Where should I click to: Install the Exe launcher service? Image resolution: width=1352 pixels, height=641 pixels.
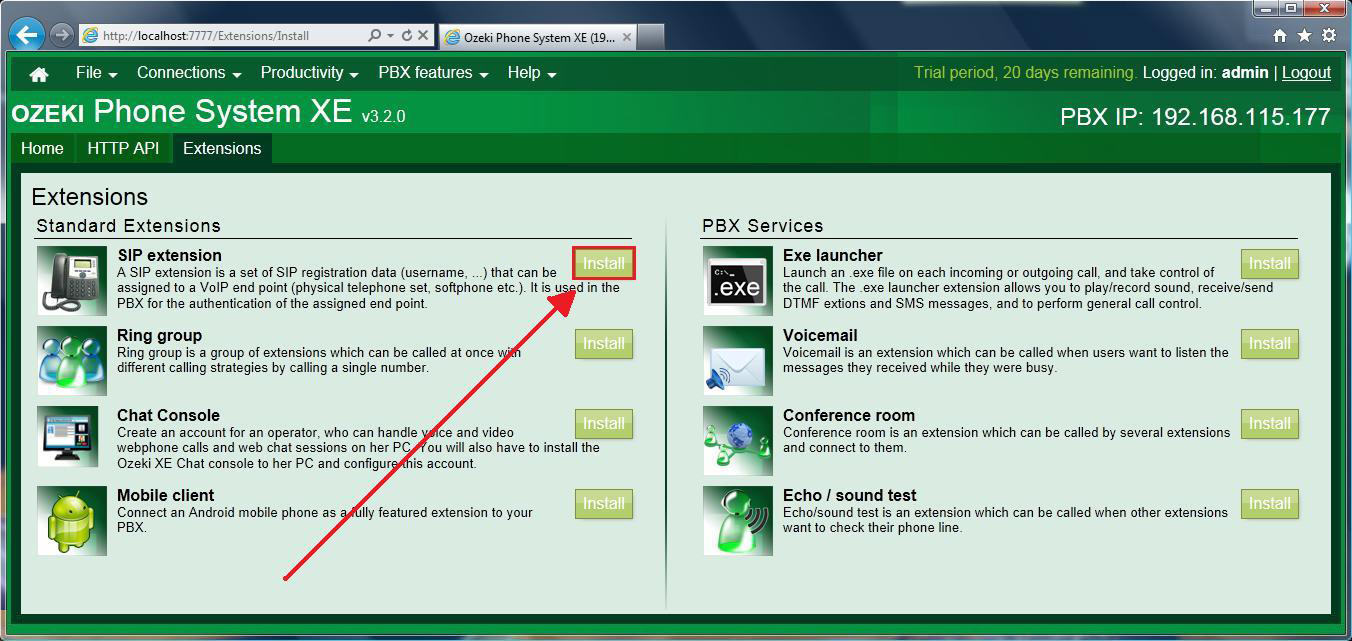click(1270, 264)
